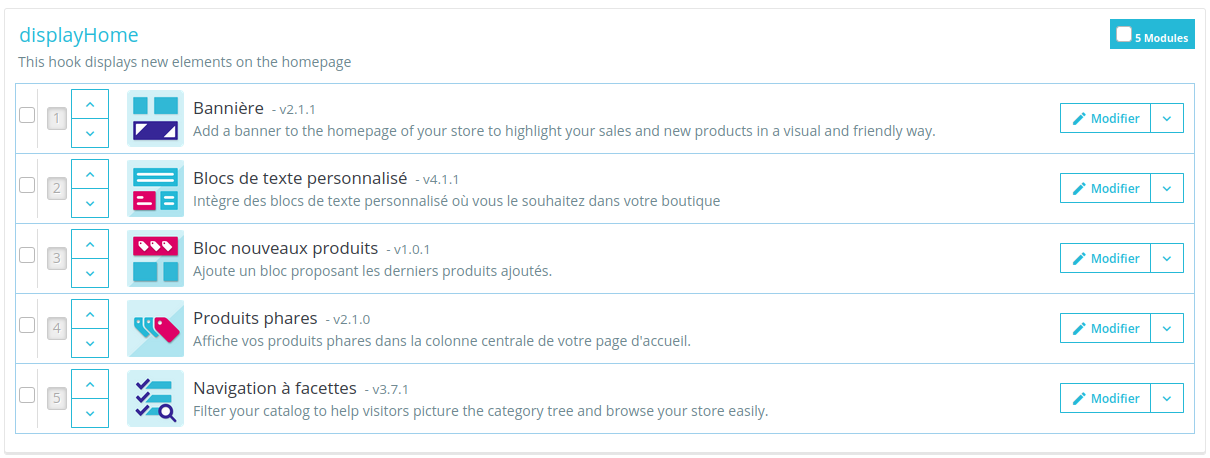This screenshot has height=458, width=1210.
Task: Click position number 2 handle
Action: coord(57,188)
